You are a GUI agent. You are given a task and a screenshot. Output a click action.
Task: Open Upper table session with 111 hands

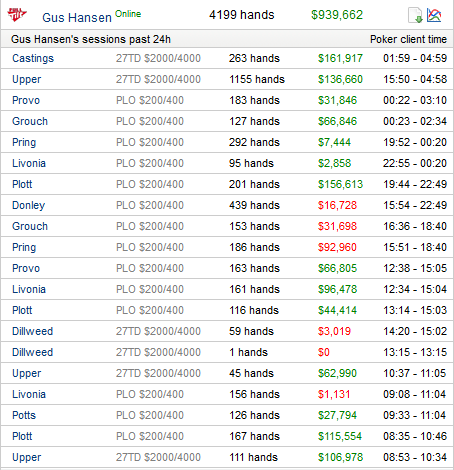(27, 457)
